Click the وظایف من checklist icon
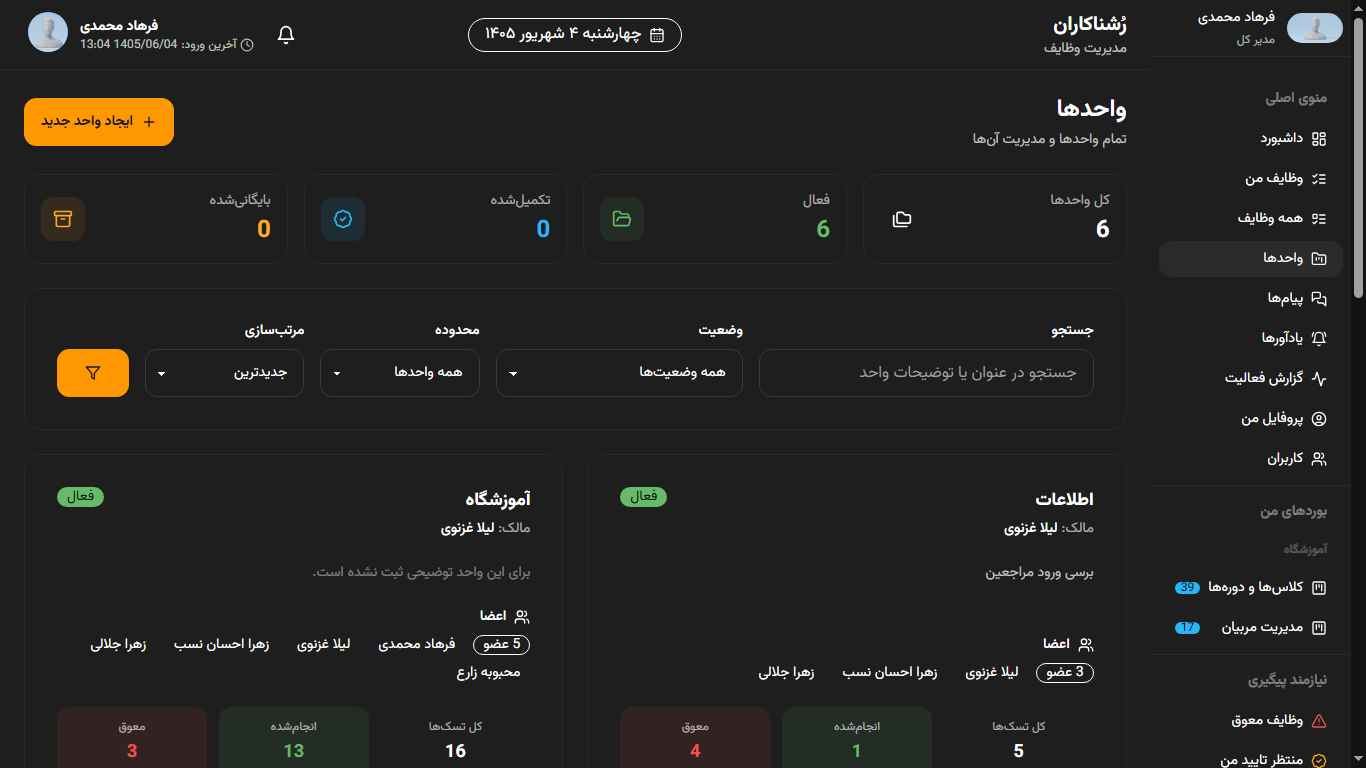Screen dimensions: 1366x768 point(1319,178)
